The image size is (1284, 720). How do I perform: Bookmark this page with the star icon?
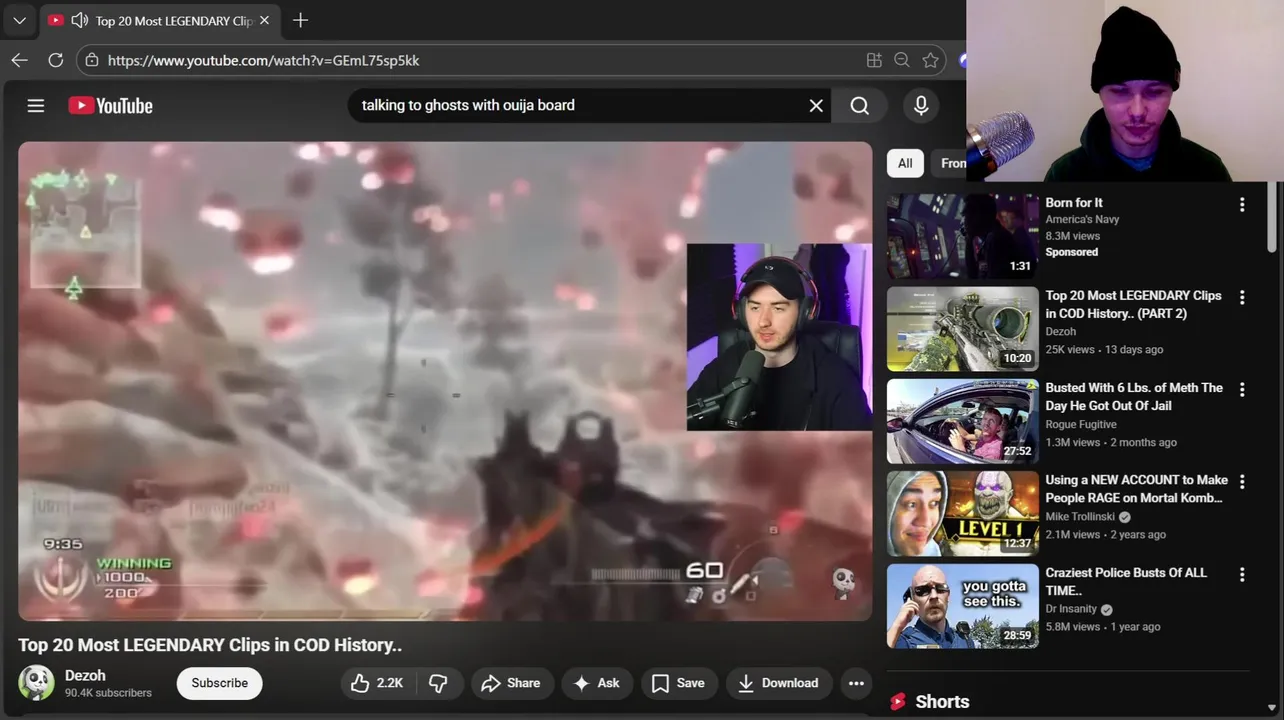930,60
